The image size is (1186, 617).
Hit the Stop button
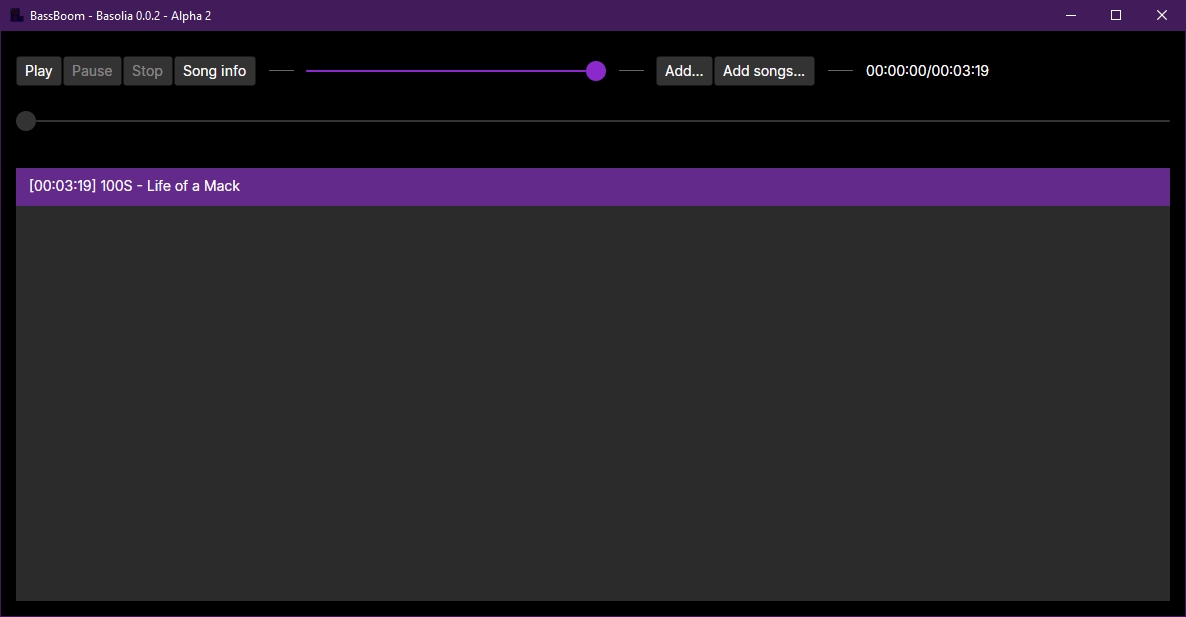coord(147,71)
